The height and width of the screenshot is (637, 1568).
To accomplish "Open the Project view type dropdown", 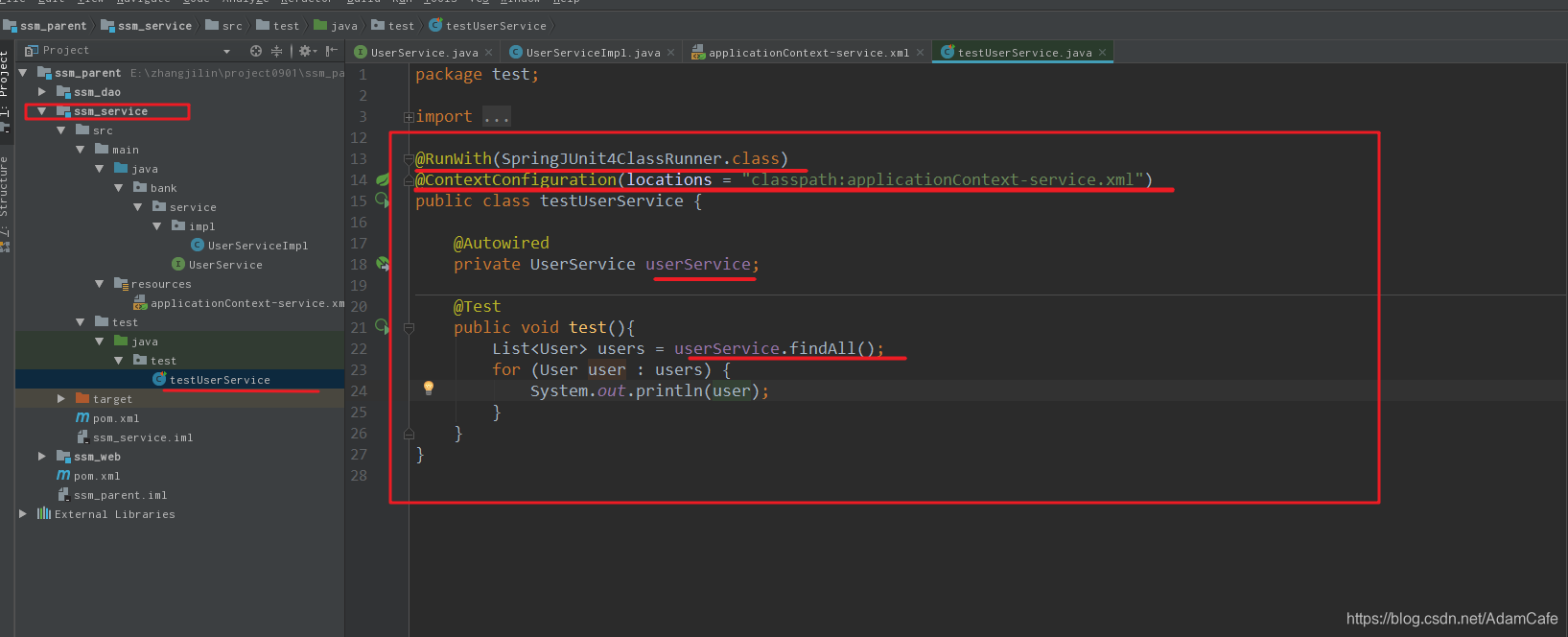I will click(x=226, y=51).
